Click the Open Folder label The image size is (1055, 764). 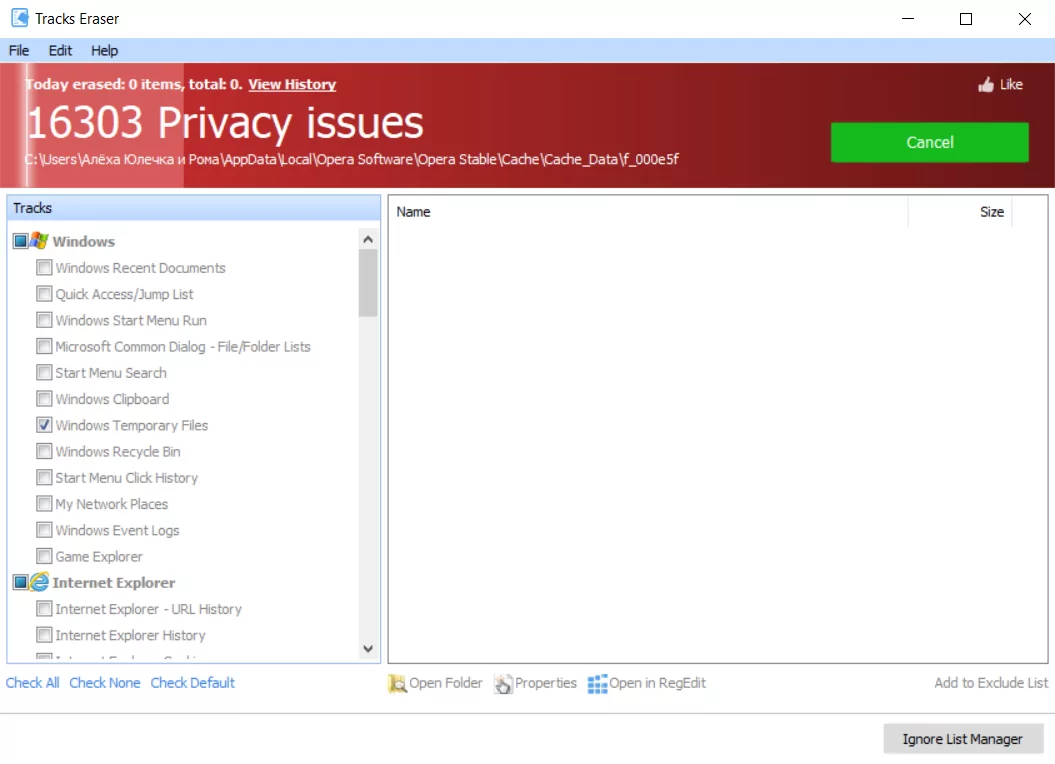445,683
